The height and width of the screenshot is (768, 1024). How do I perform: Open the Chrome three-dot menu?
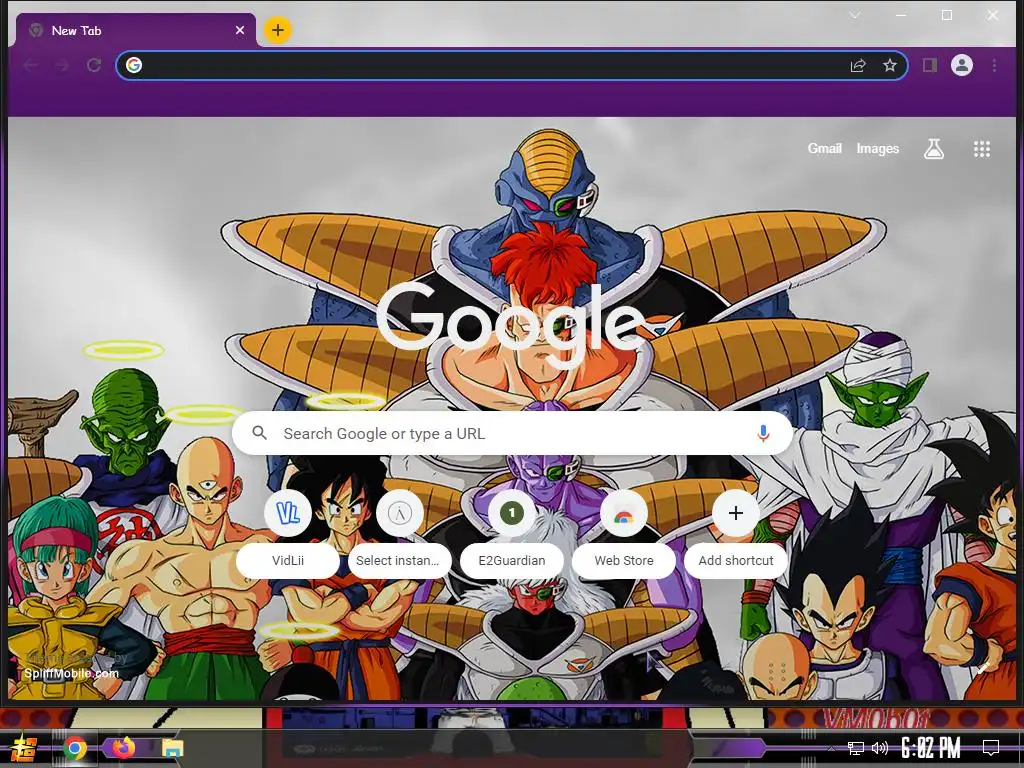tap(994, 65)
